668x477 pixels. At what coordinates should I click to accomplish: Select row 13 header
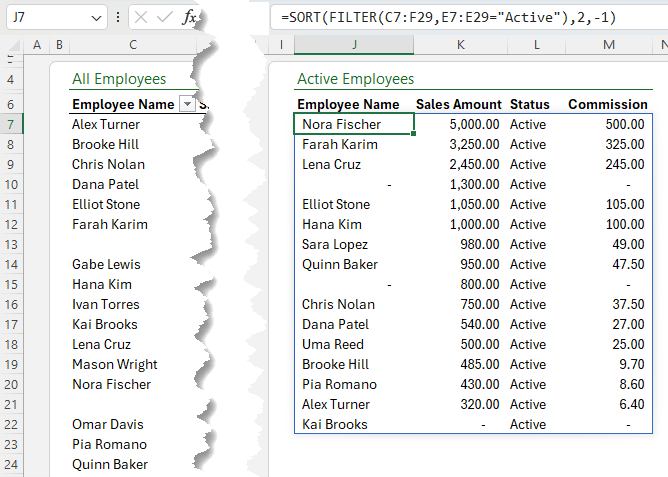click(x=11, y=244)
